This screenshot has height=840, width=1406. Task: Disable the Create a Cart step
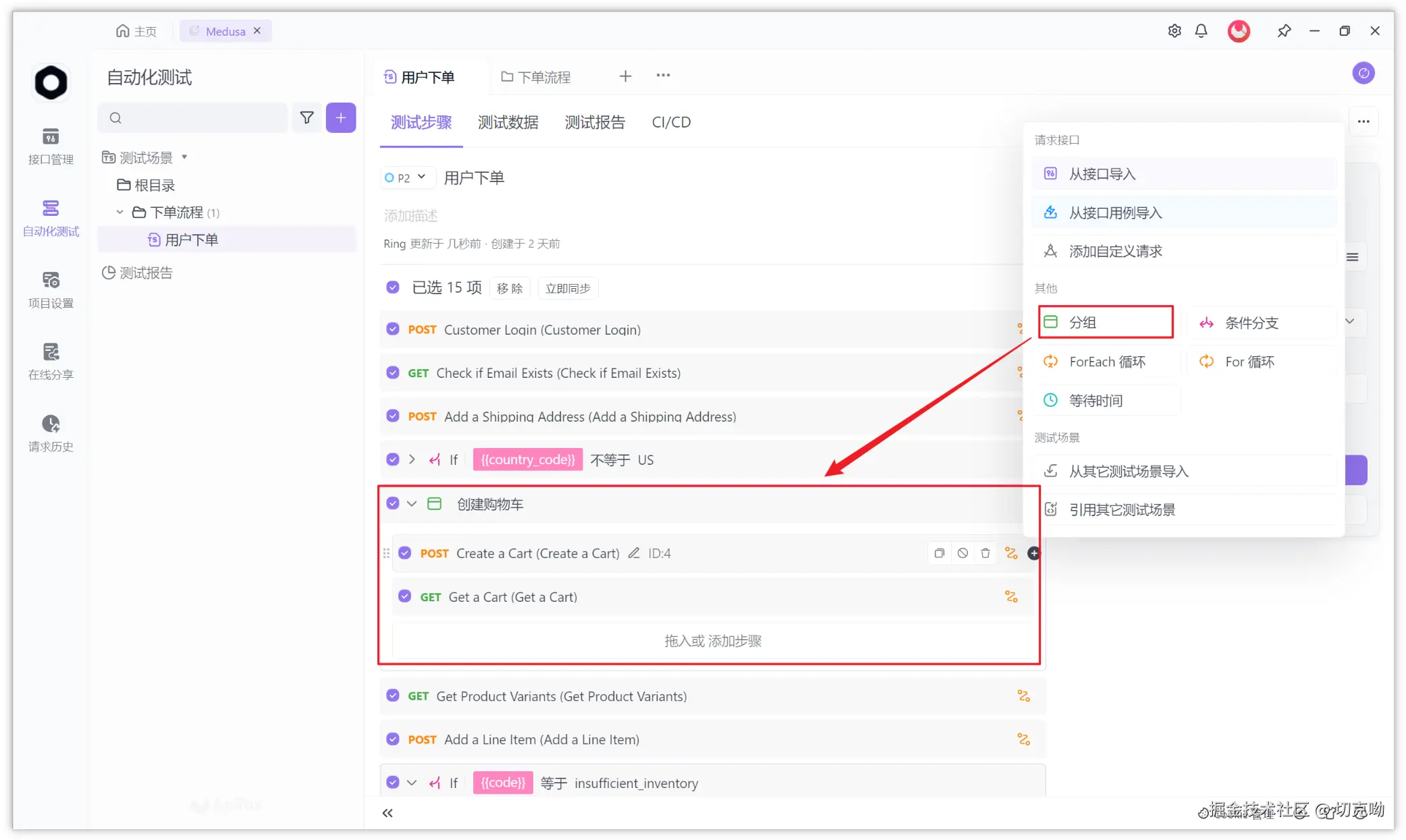[963, 553]
